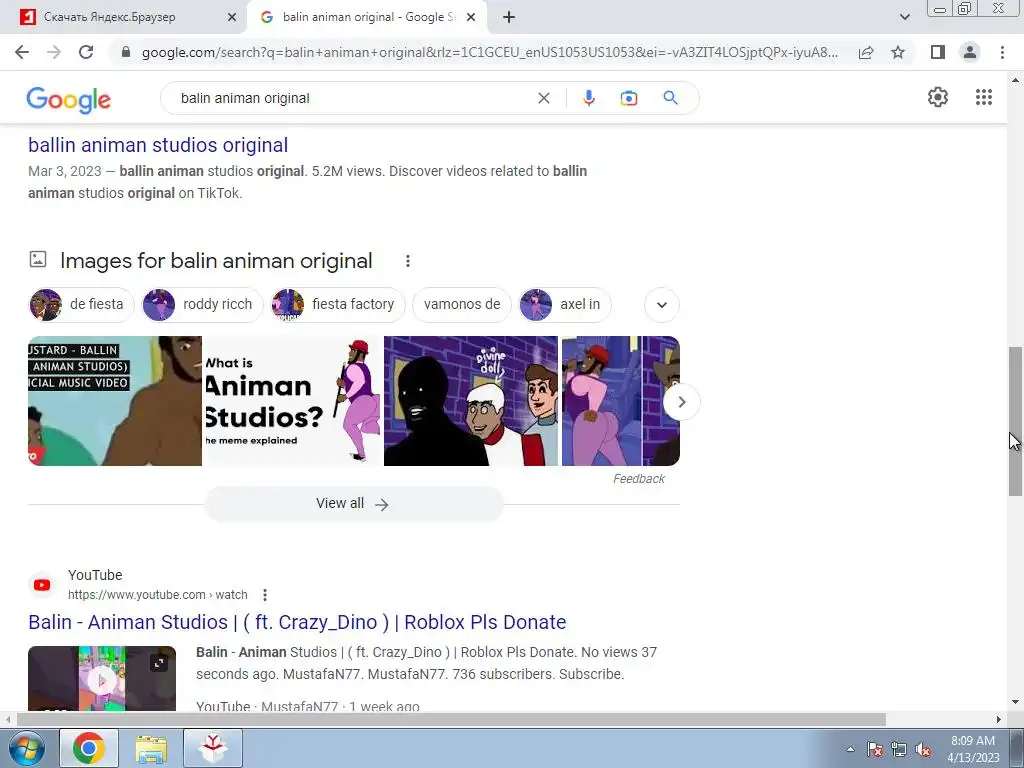Screen dimensions: 1024x768
Task: Open Google quick settings gear
Action: (x=938, y=97)
